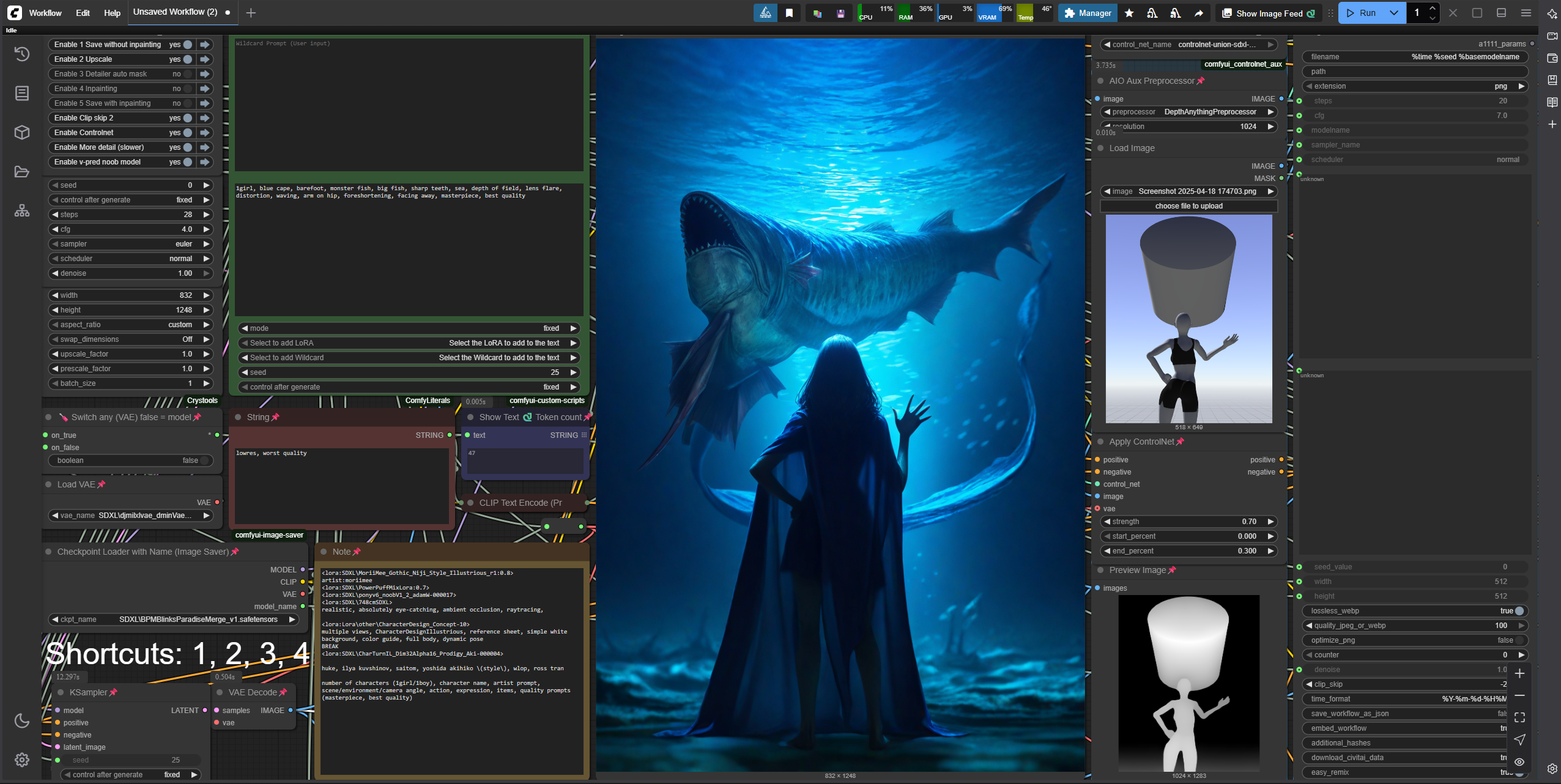1561x784 pixels.
Task: Click the ControlNet strength 0.70 slider
Action: (x=1189, y=522)
